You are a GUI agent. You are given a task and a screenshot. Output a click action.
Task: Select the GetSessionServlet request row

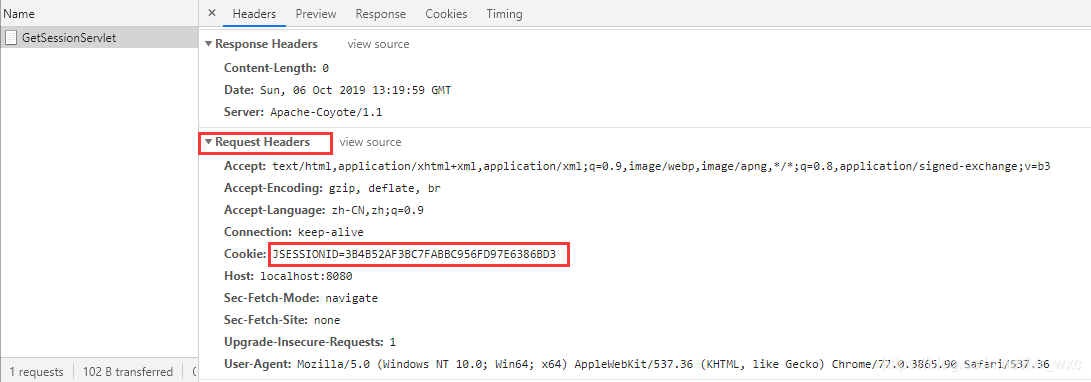pos(99,38)
